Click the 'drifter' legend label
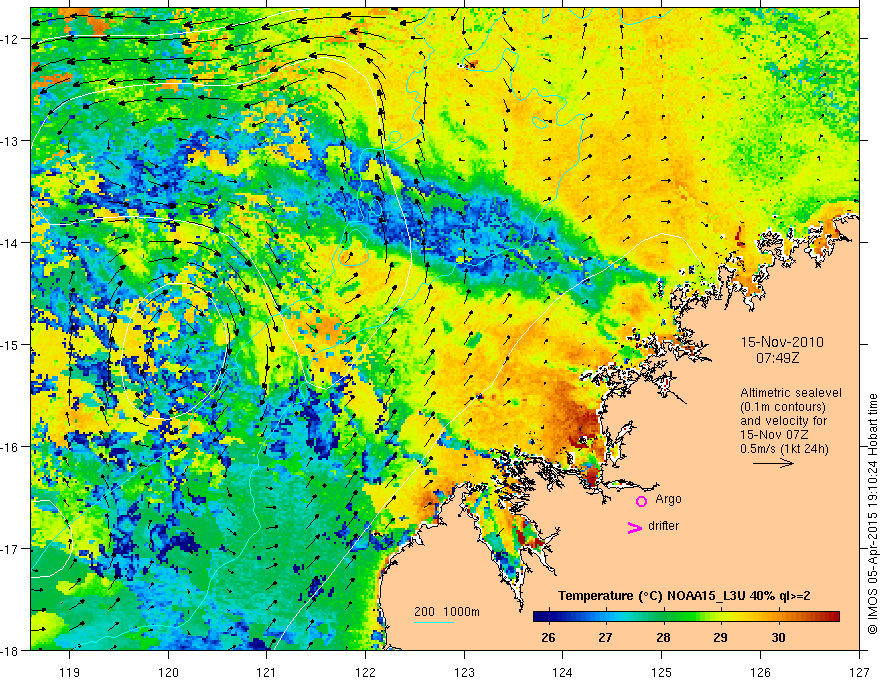Viewport: 880px width, 680px height. coord(663,526)
